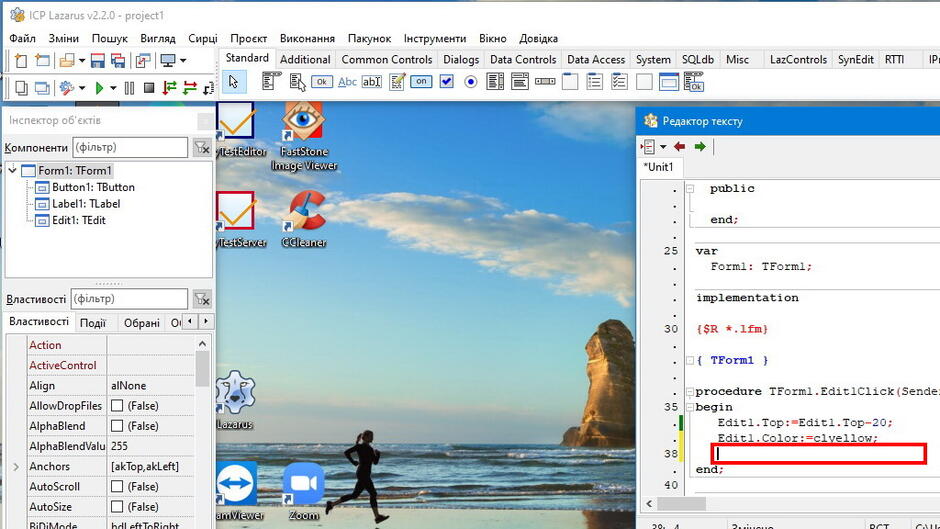Screen dimensions: 940x529
Task: Toggle form/unit view icon
Action: pos(143,60)
